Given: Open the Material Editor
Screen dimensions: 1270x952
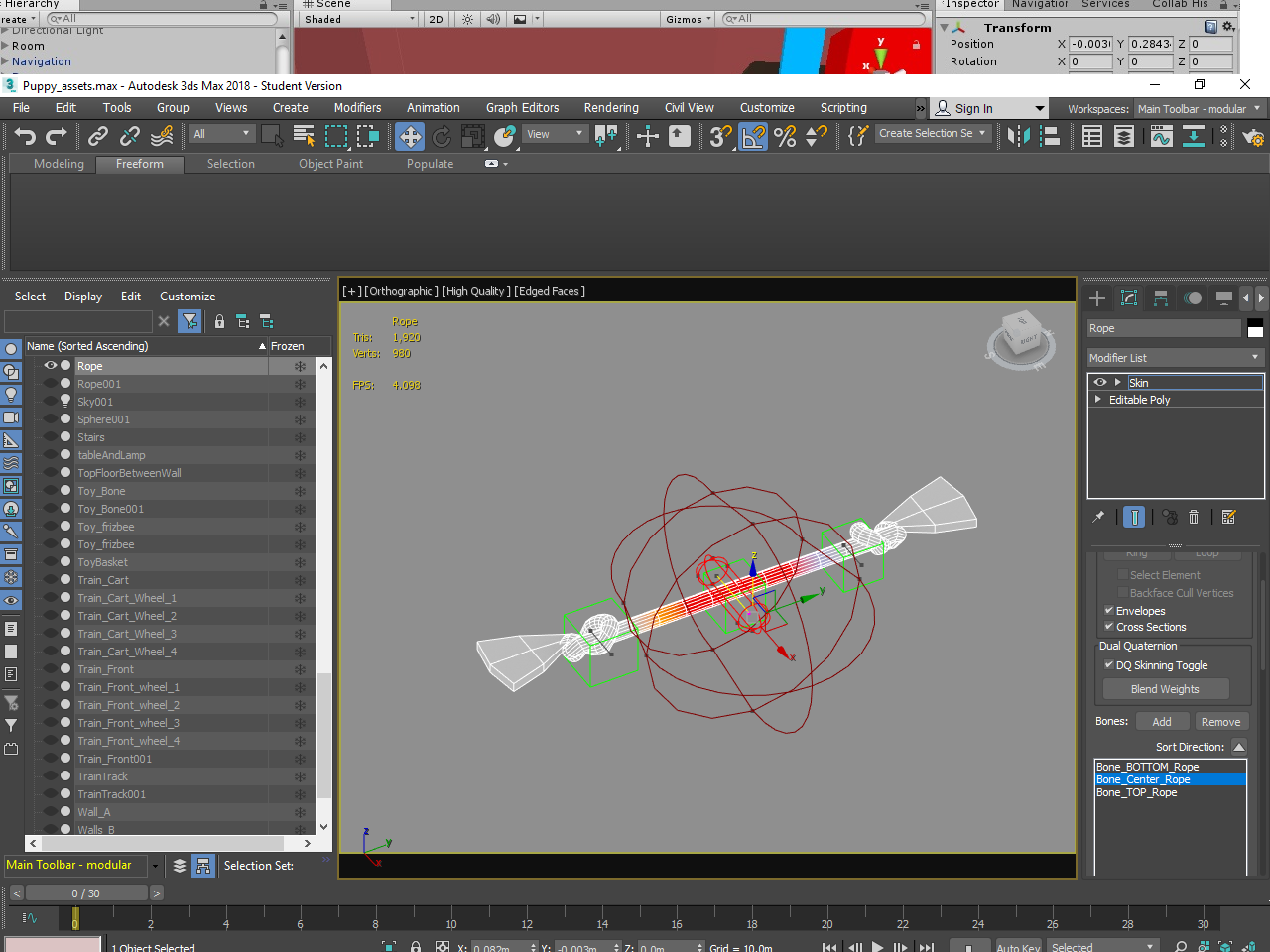Looking at the screenshot, I should [1222, 137].
